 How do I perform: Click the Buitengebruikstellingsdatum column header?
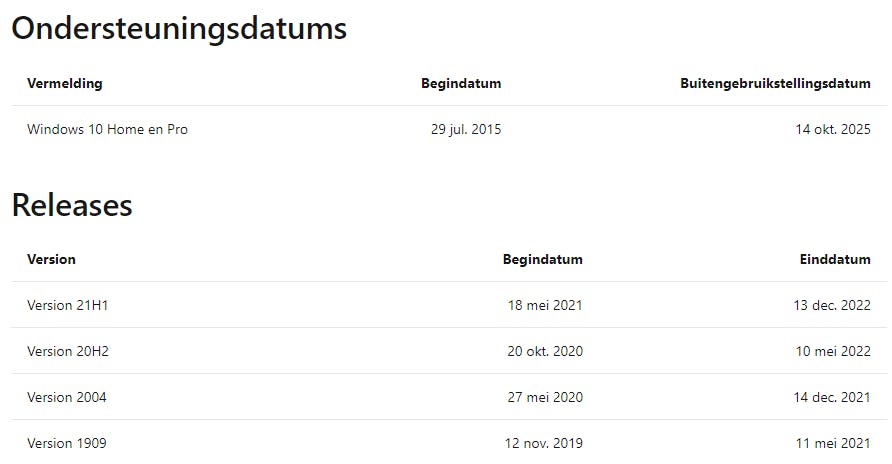coord(775,83)
